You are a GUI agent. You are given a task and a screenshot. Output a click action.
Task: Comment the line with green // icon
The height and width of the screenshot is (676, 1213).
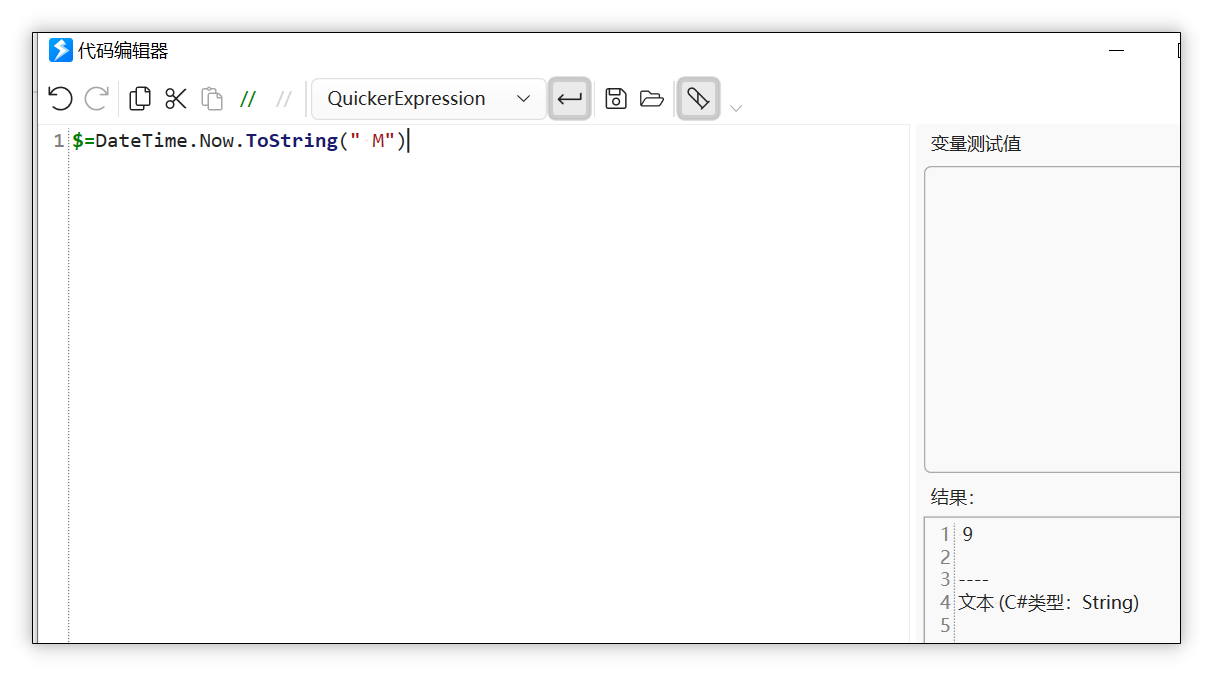248,98
